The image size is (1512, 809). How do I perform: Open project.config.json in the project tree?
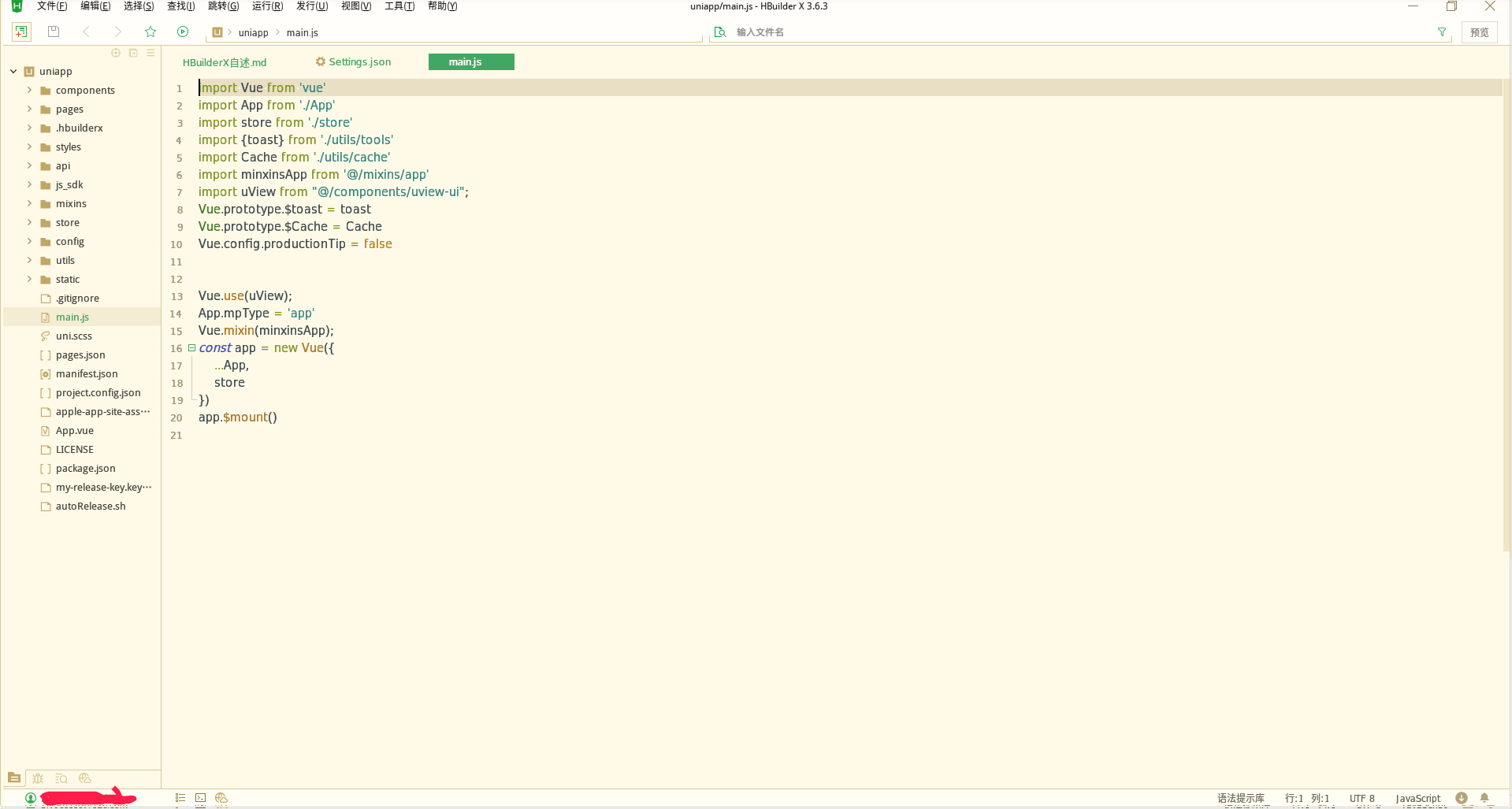click(98, 392)
